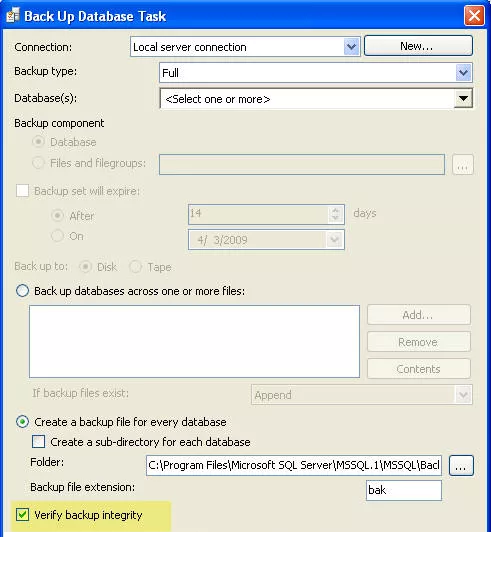Select the Database backup component radio
The height and width of the screenshot is (573, 491).
click(x=38, y=142)
